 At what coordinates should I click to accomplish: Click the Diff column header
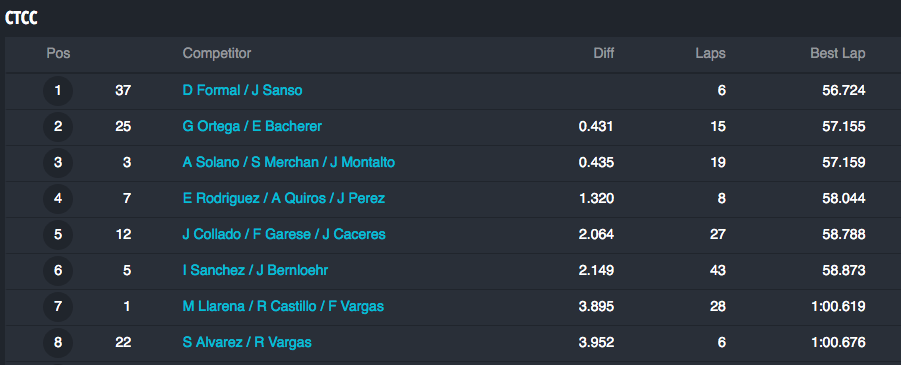[x=604, y=53]
